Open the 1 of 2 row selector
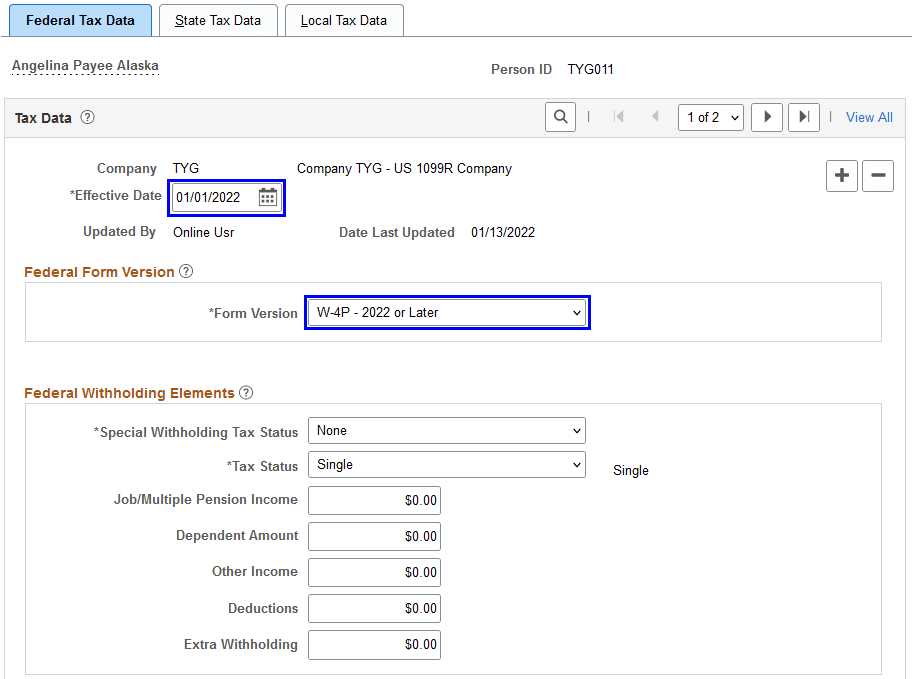 click(x=710, y=117)
